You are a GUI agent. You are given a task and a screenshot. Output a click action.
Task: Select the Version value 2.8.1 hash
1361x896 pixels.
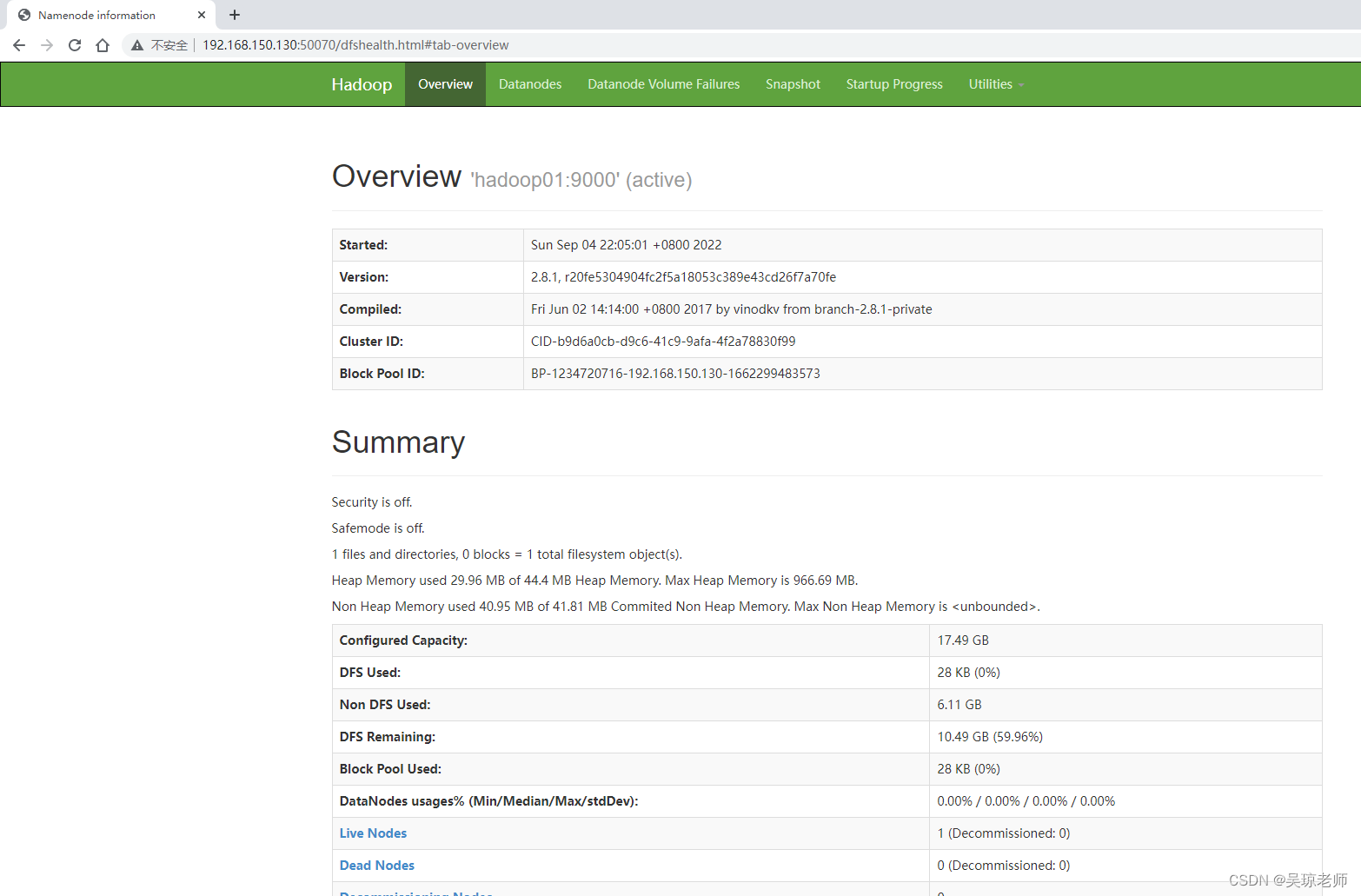tap(684, 277)
